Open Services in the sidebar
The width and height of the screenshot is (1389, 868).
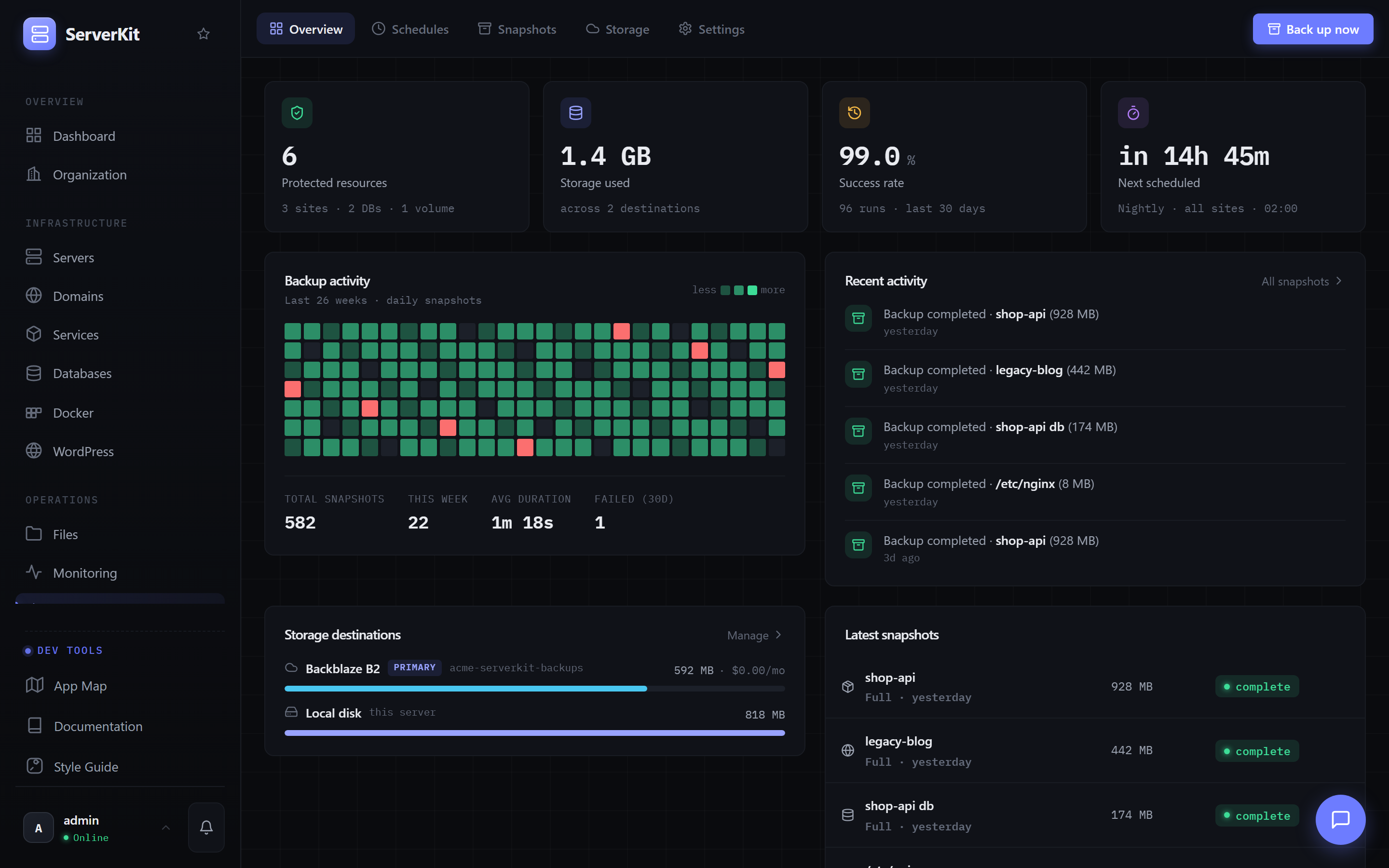(120, 334)
